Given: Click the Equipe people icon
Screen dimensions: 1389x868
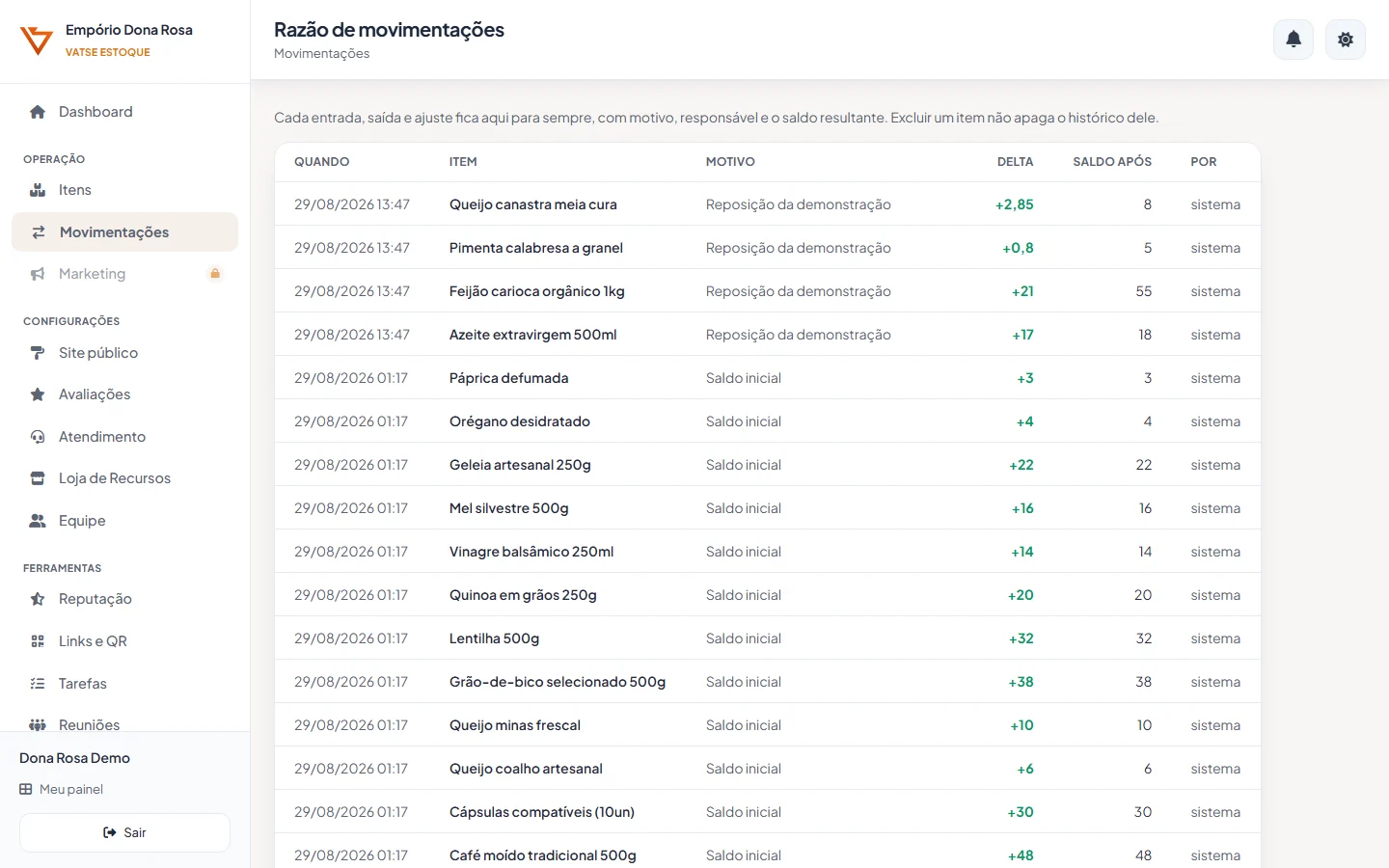Looking at the screenshot, I should pyautogui.click(x=38, y=521).
